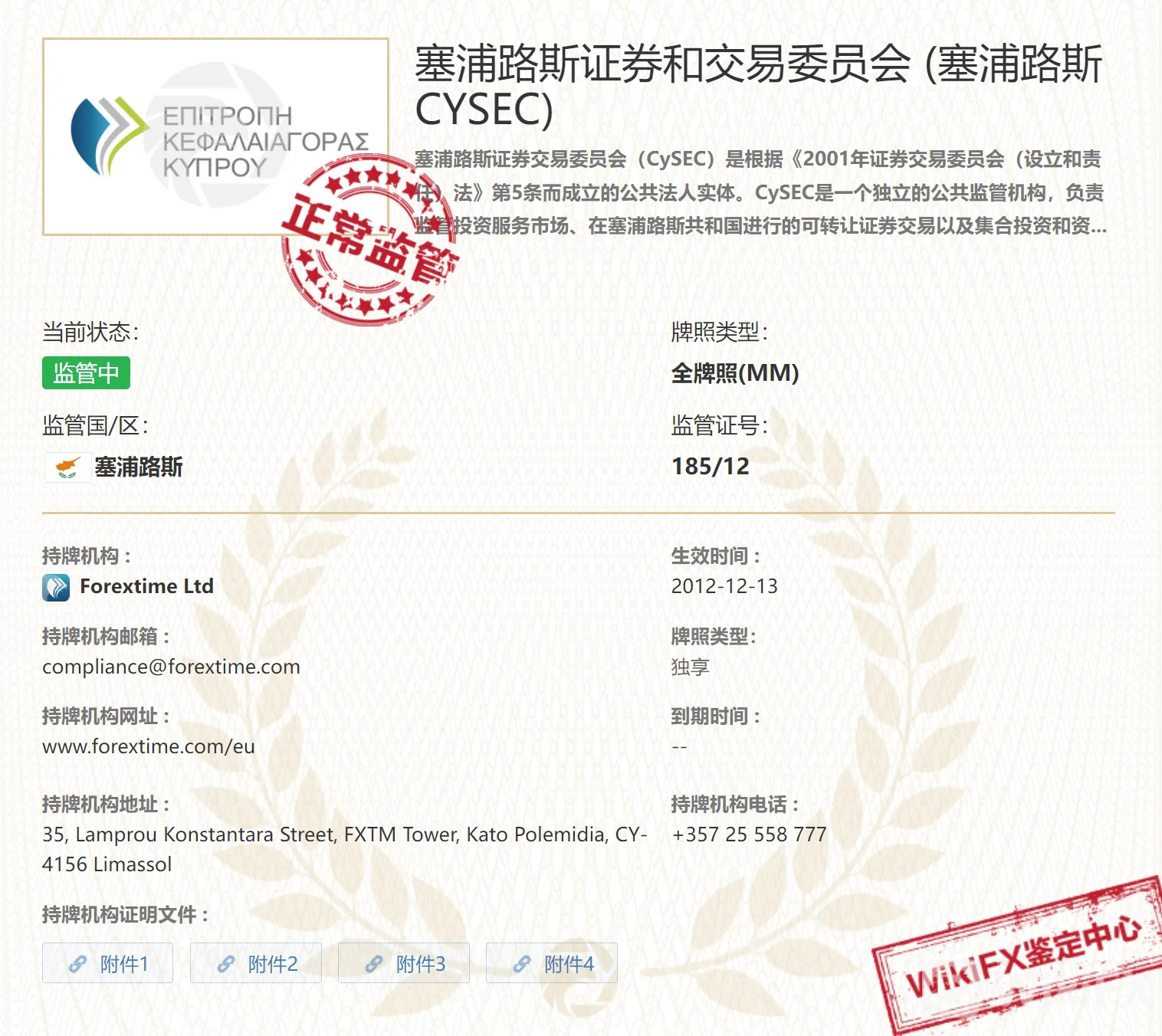Click the 持牌机构邮箱 label
The image size is (1162, 1036).
[x=106, y=636]
